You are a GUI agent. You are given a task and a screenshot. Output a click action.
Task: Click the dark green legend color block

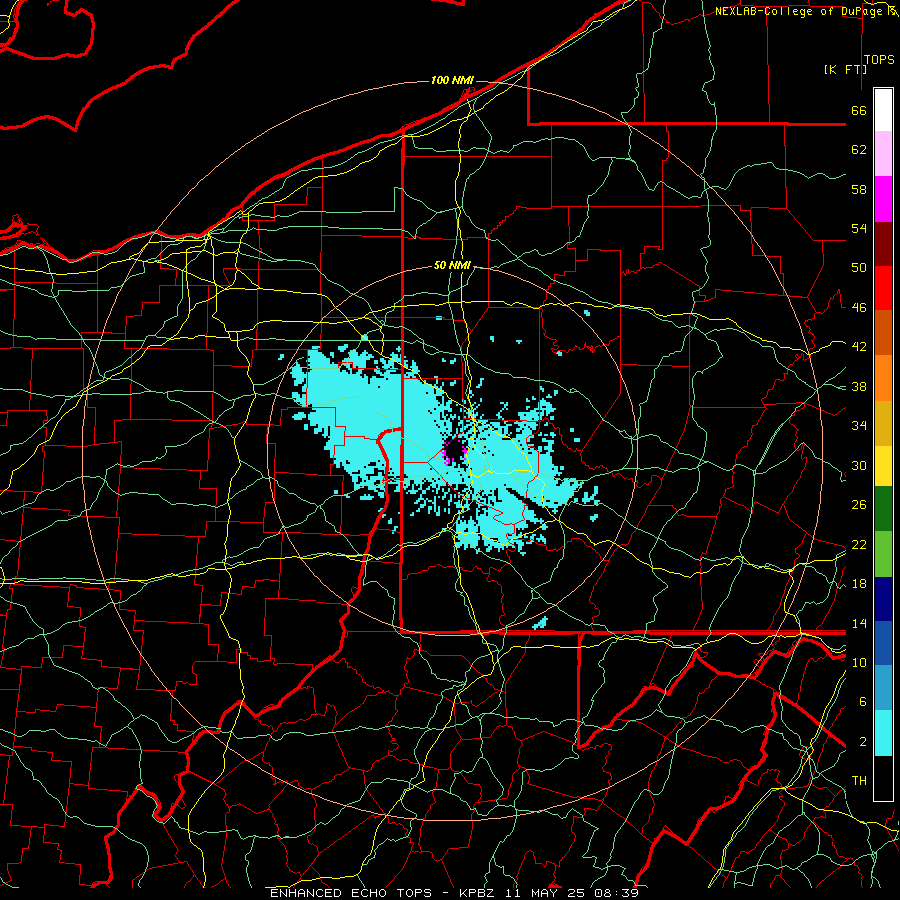pos(883,509)
